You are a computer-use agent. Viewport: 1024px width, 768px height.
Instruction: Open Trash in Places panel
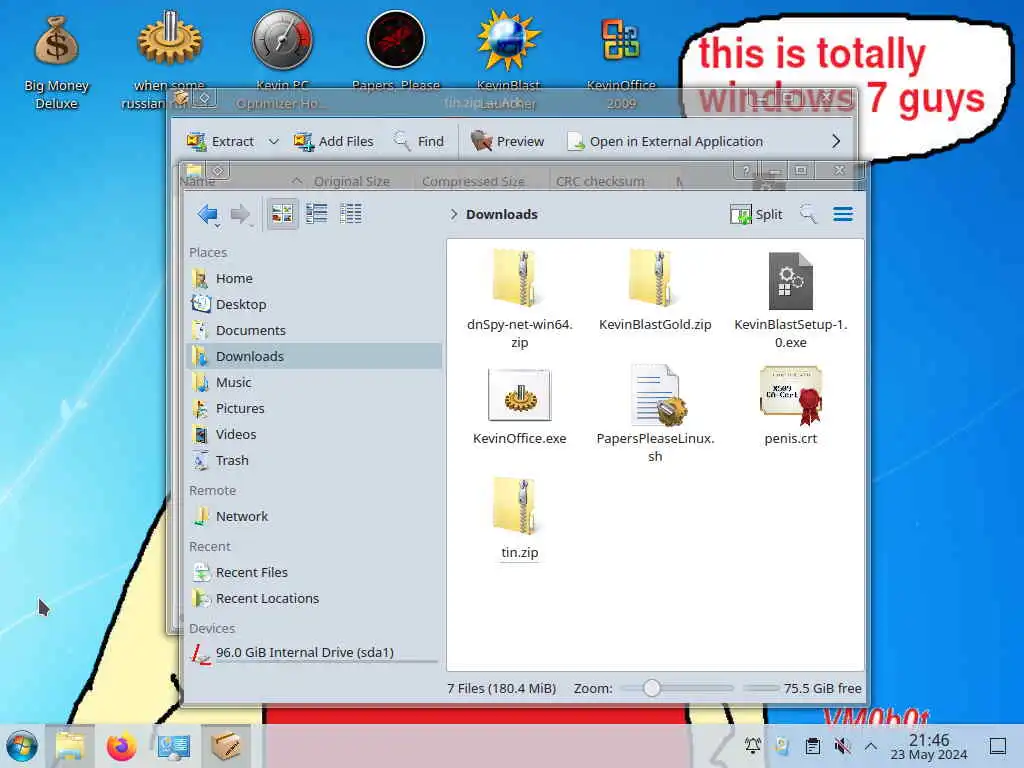(314, 460)
